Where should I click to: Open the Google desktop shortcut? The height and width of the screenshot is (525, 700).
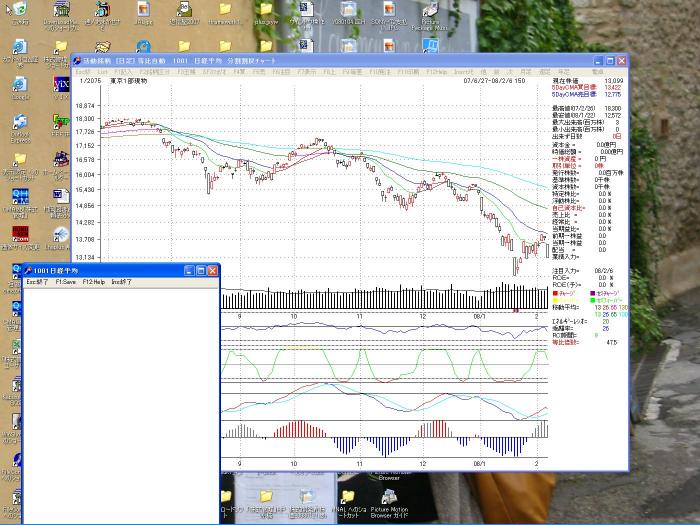(x=20, y=86)
